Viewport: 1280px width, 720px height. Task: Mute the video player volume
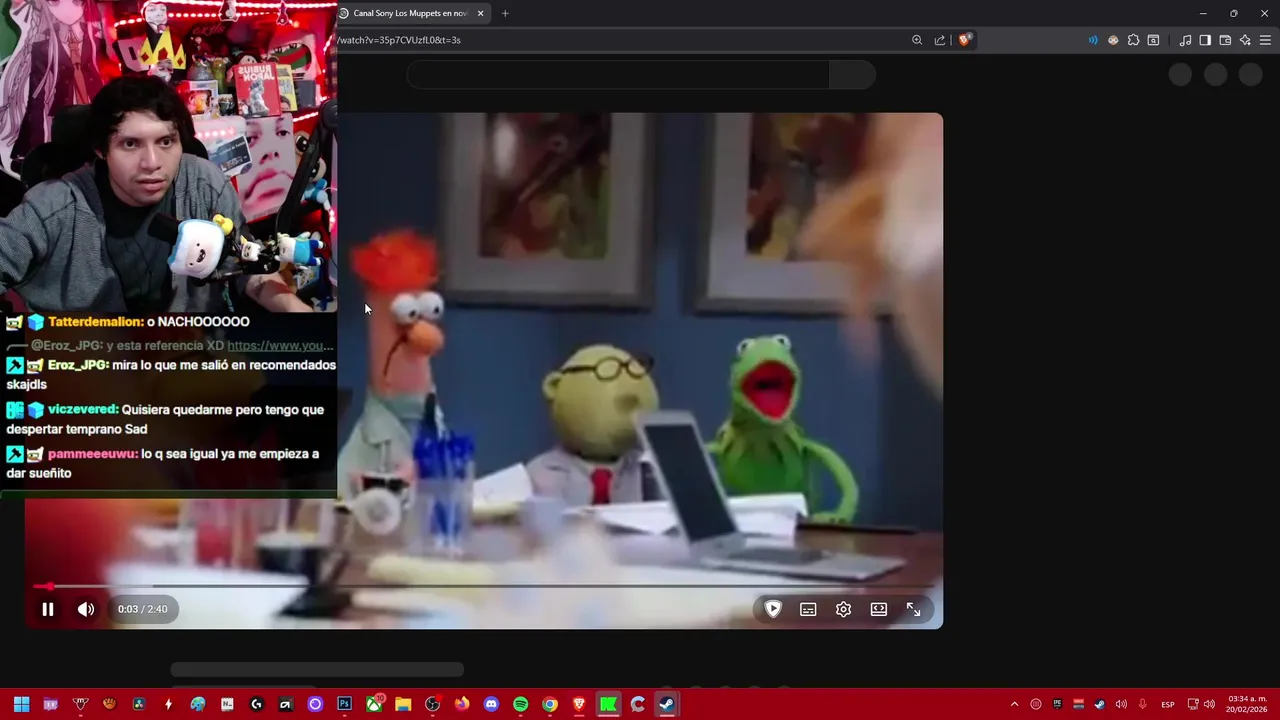[x=86, y=609]
